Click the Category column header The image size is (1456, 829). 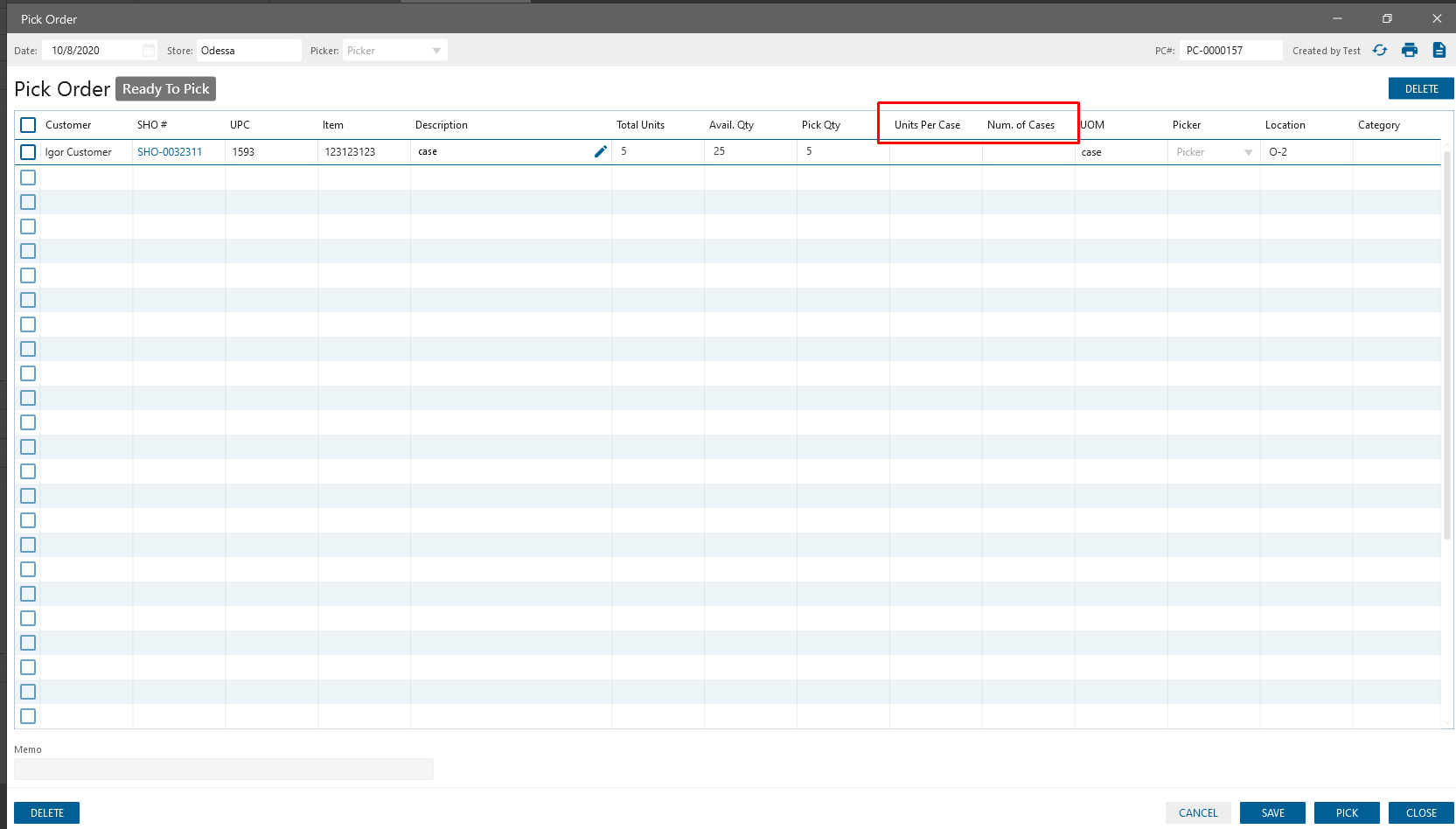coord(1379,125)
